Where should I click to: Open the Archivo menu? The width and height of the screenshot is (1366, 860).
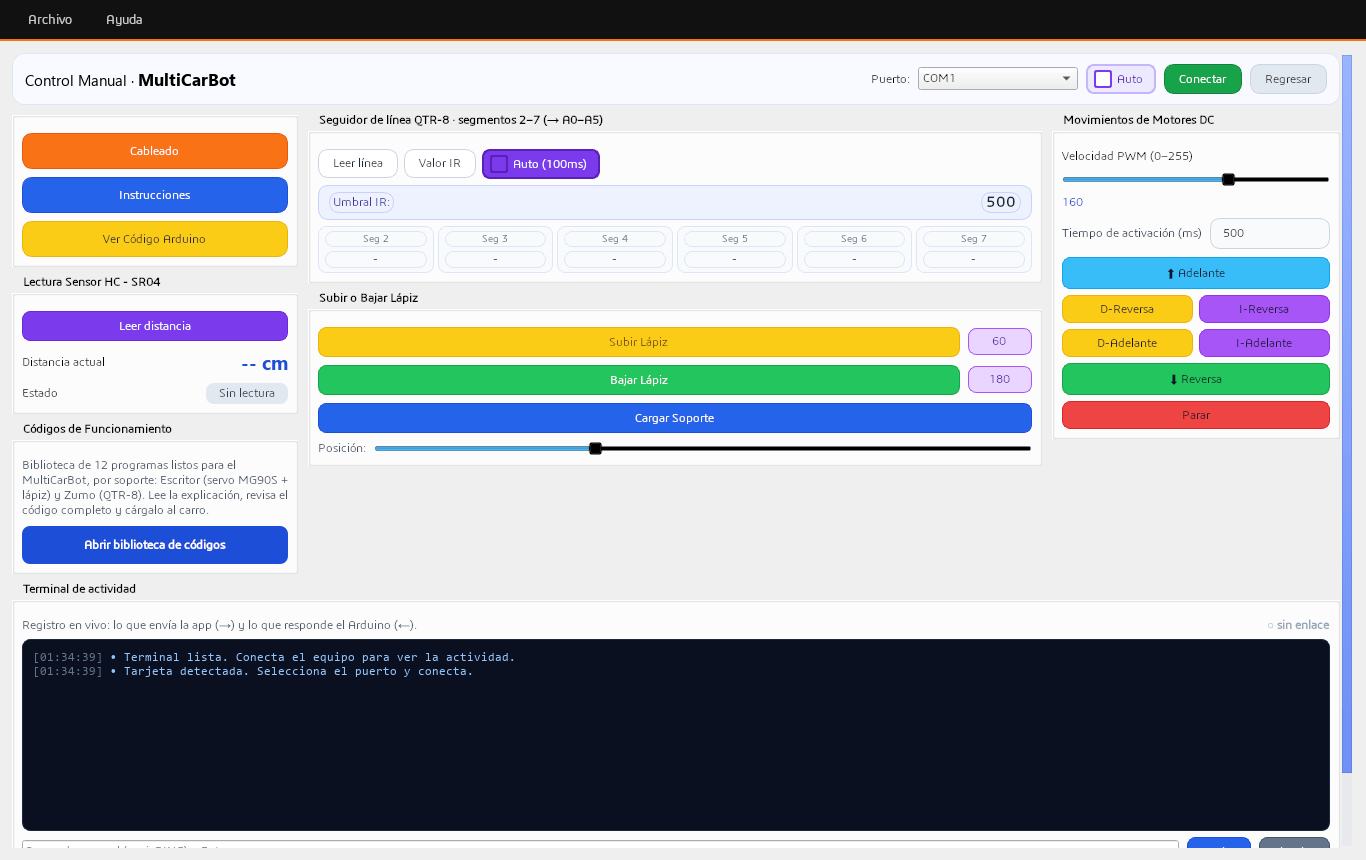50,19
